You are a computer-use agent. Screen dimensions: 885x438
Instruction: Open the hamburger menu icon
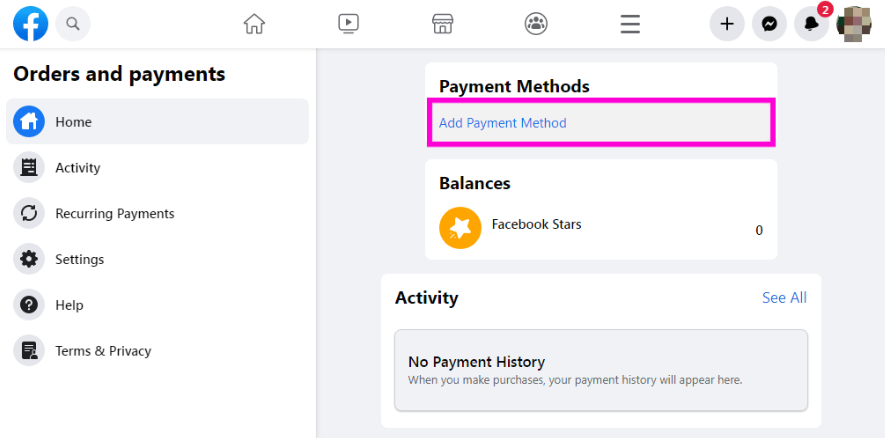(x=630, y=24)
